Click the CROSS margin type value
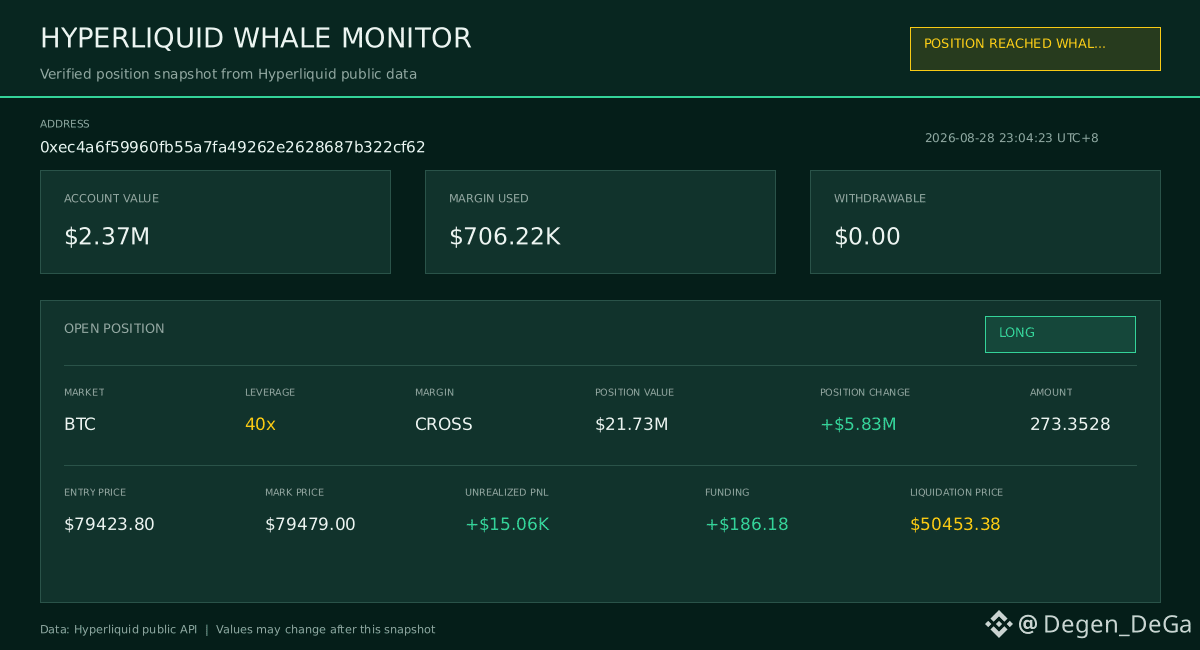Image resolution: width=1200 pixels, height=650 pixels. coord(444,424)
